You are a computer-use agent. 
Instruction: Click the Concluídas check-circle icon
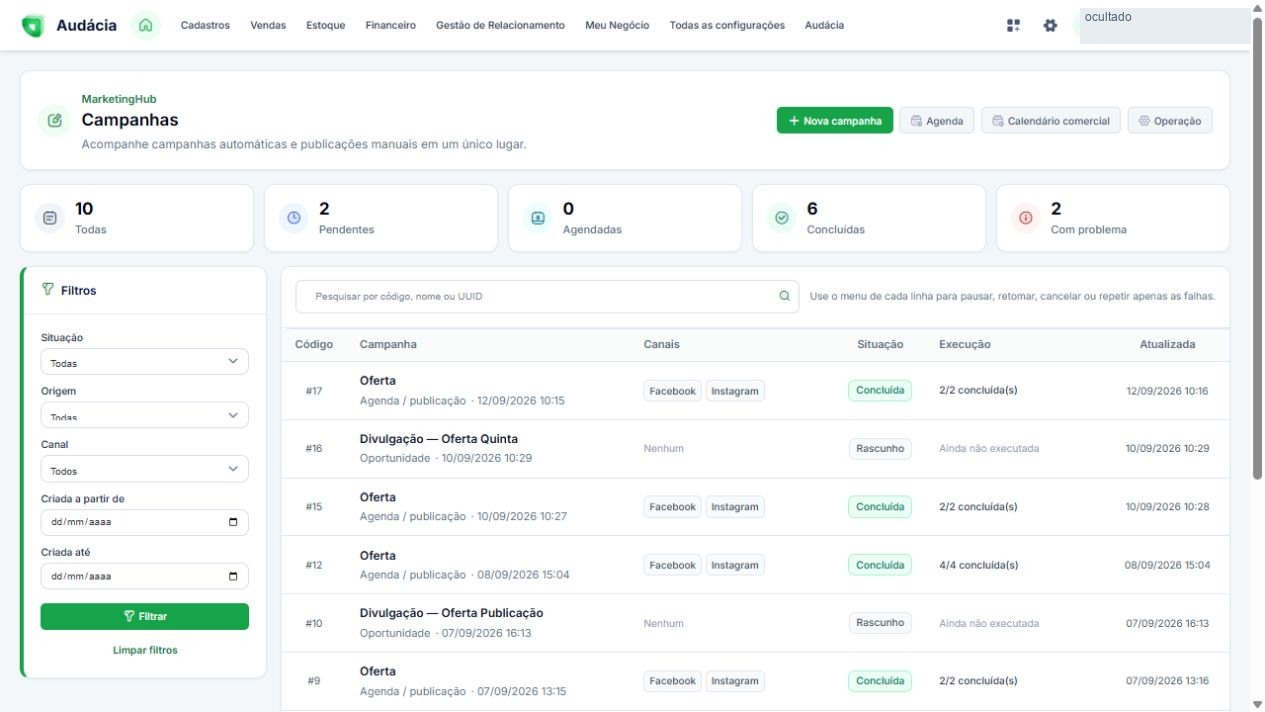tap(782, 218)
